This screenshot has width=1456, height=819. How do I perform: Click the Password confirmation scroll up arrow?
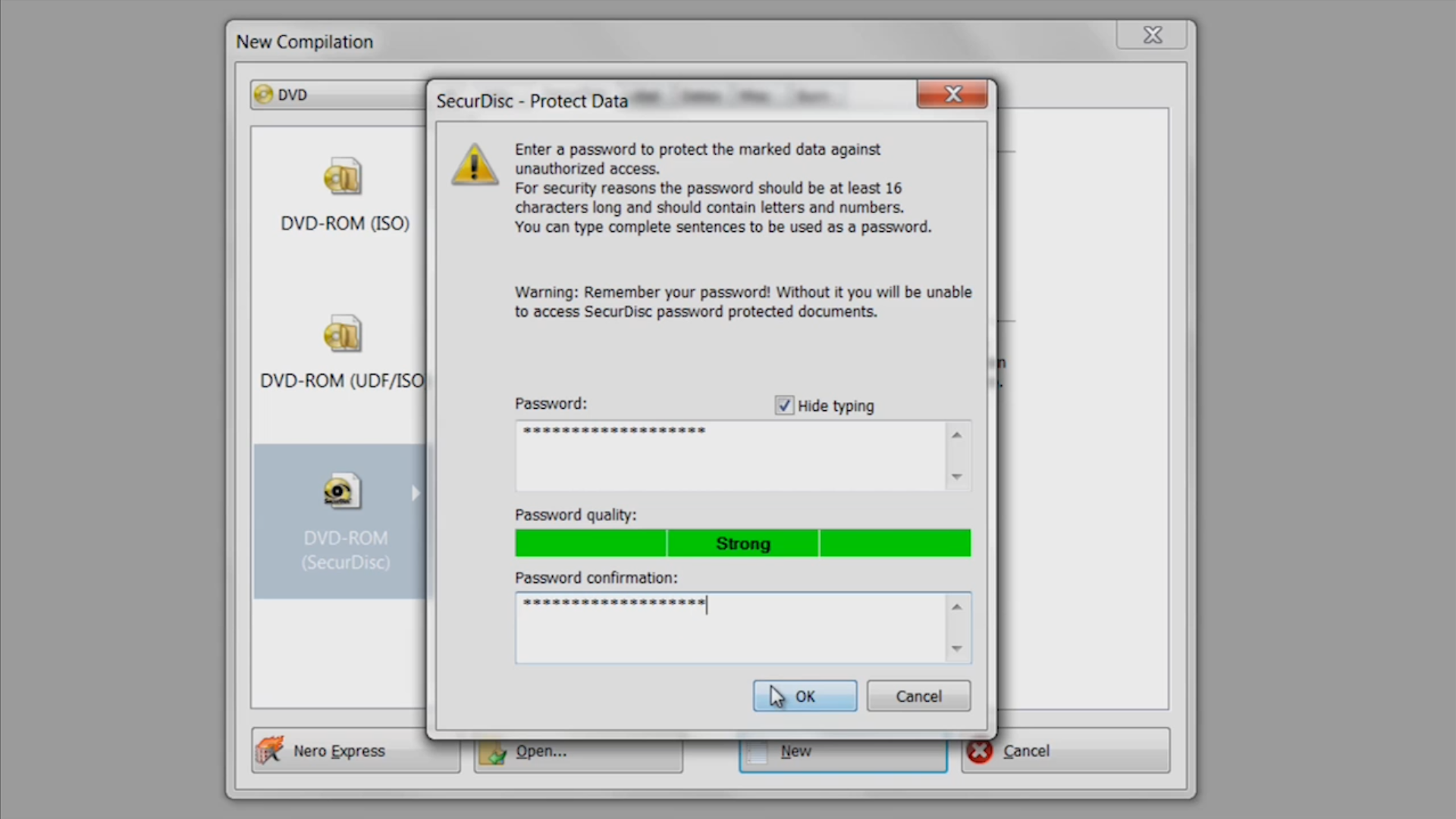956,607
